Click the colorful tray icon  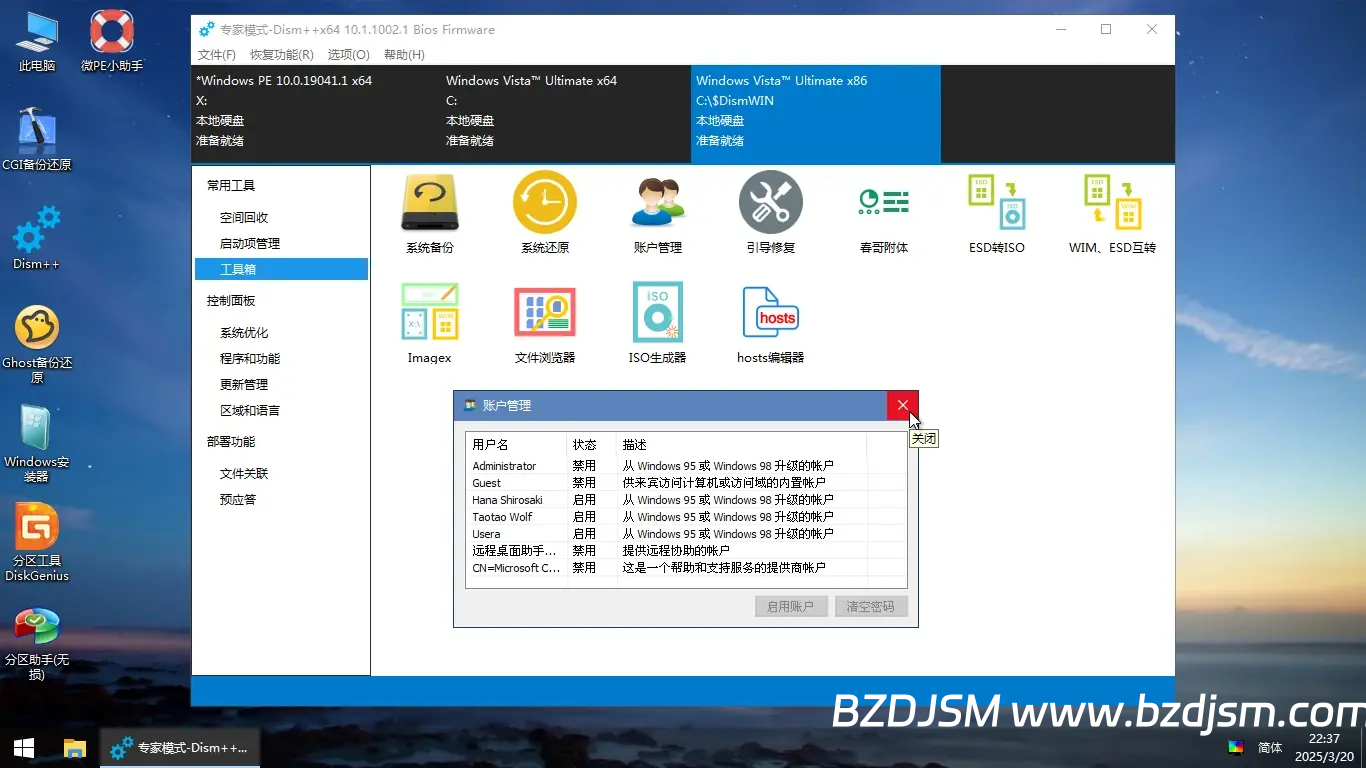[x=1236, y=747]
